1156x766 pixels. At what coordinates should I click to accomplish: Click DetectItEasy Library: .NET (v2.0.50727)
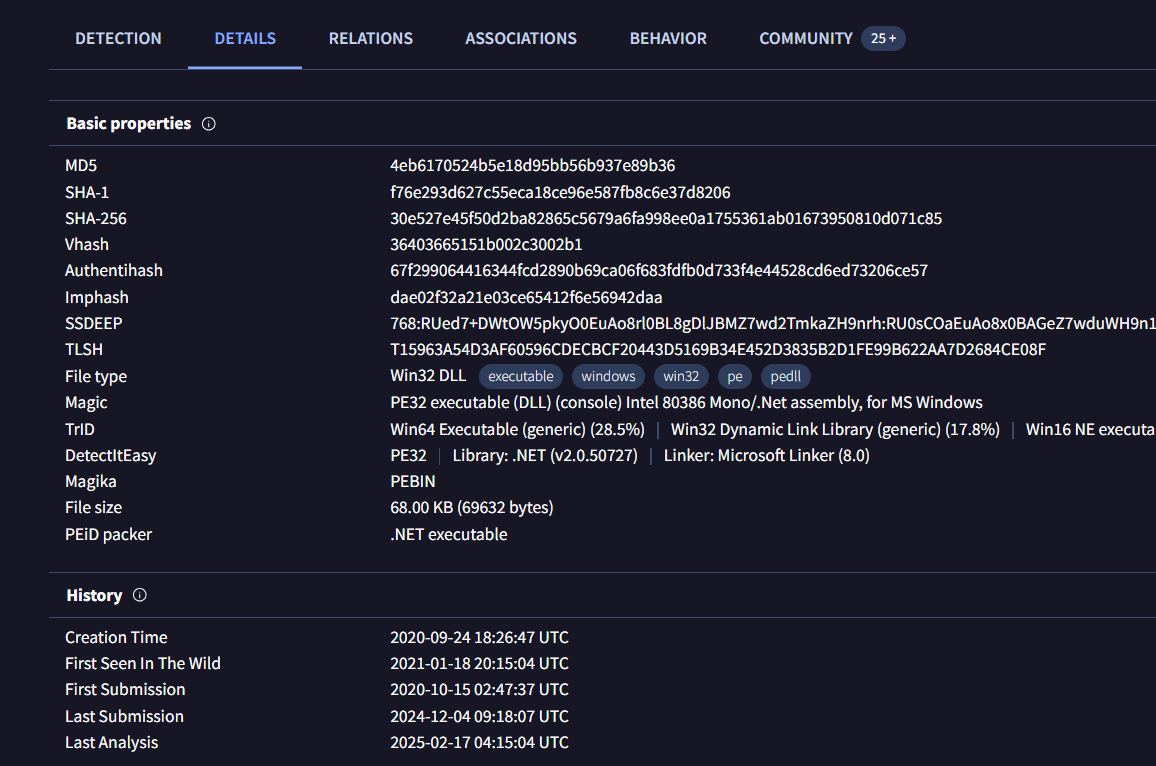pyautogui.click(x=545, y=456)
